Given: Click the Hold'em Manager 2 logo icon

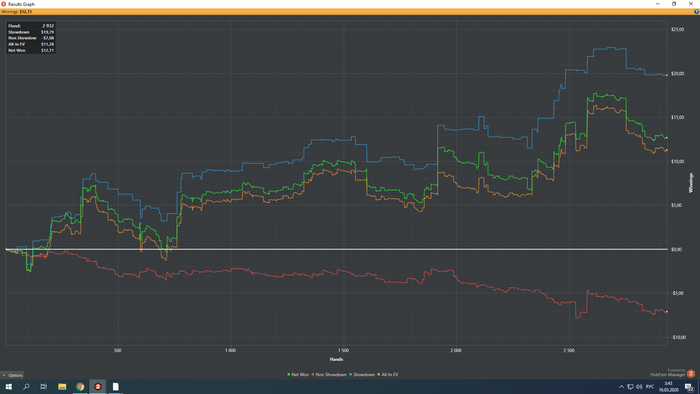Looking at the screenshot, I should (691, 374).
